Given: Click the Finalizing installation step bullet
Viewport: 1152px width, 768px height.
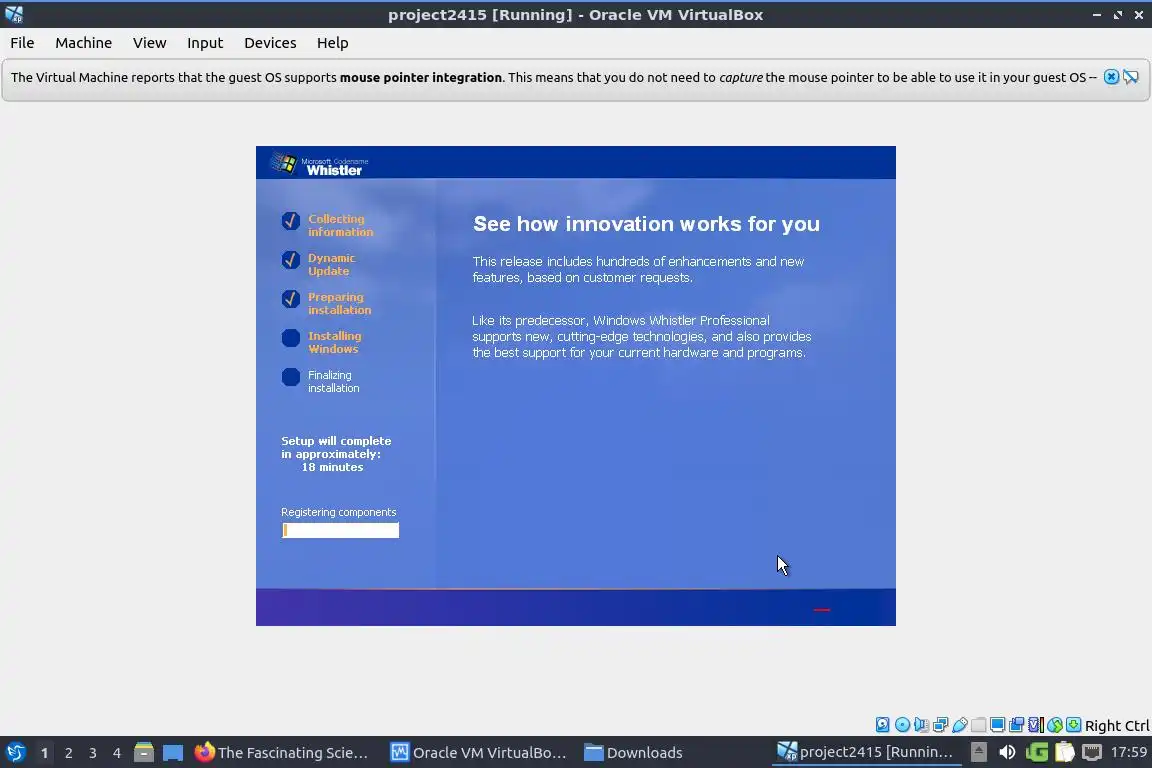Looking at the screenshot, I should point(291,377).
